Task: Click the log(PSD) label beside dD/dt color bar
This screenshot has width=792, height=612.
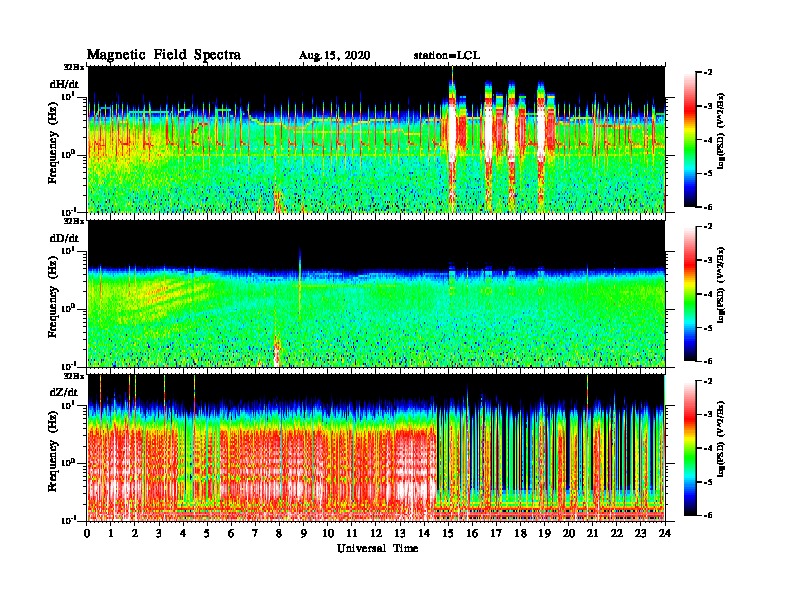Action: tap(721, 285)
